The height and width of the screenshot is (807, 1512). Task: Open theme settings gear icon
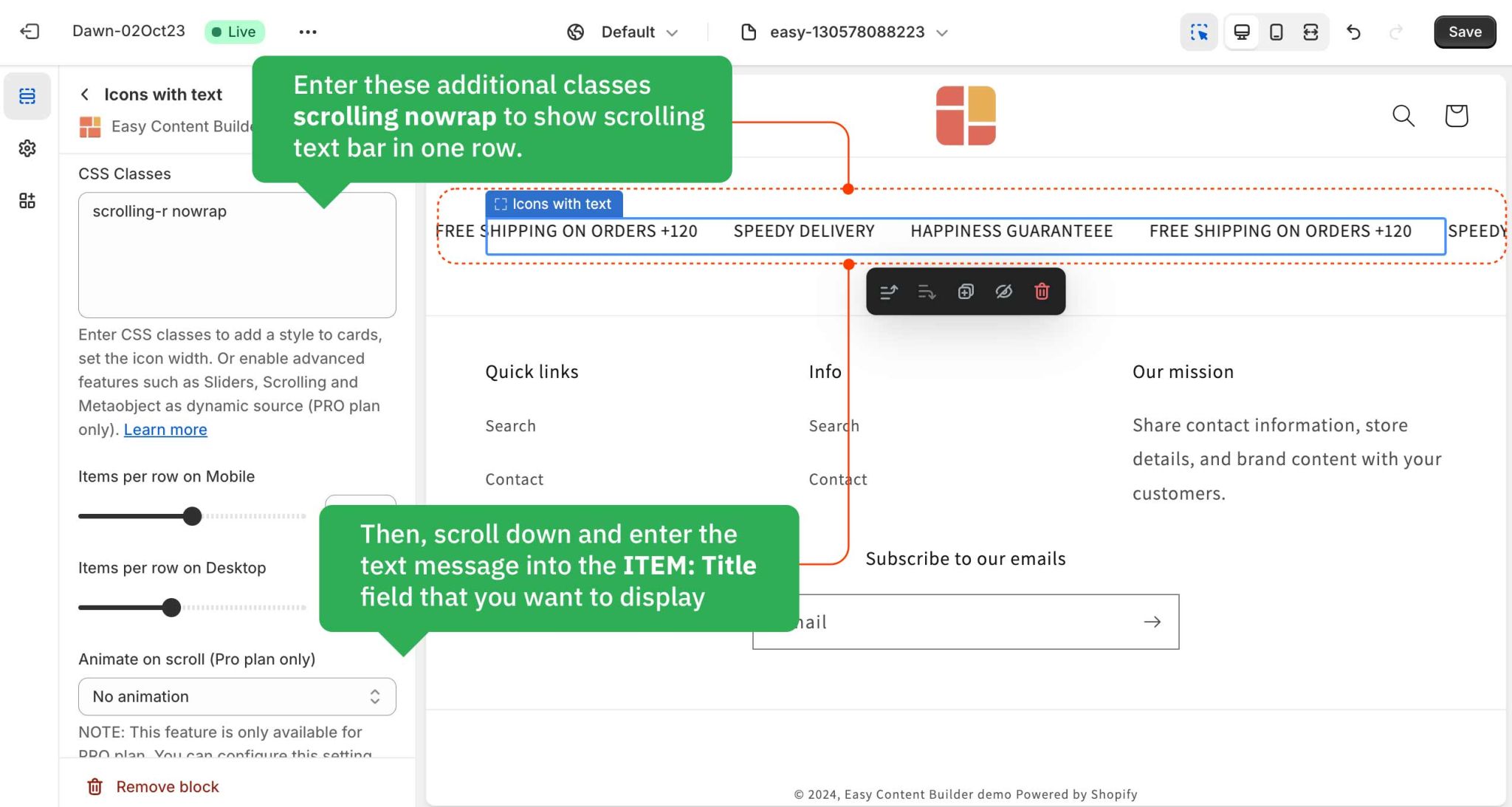coord(27,148)
